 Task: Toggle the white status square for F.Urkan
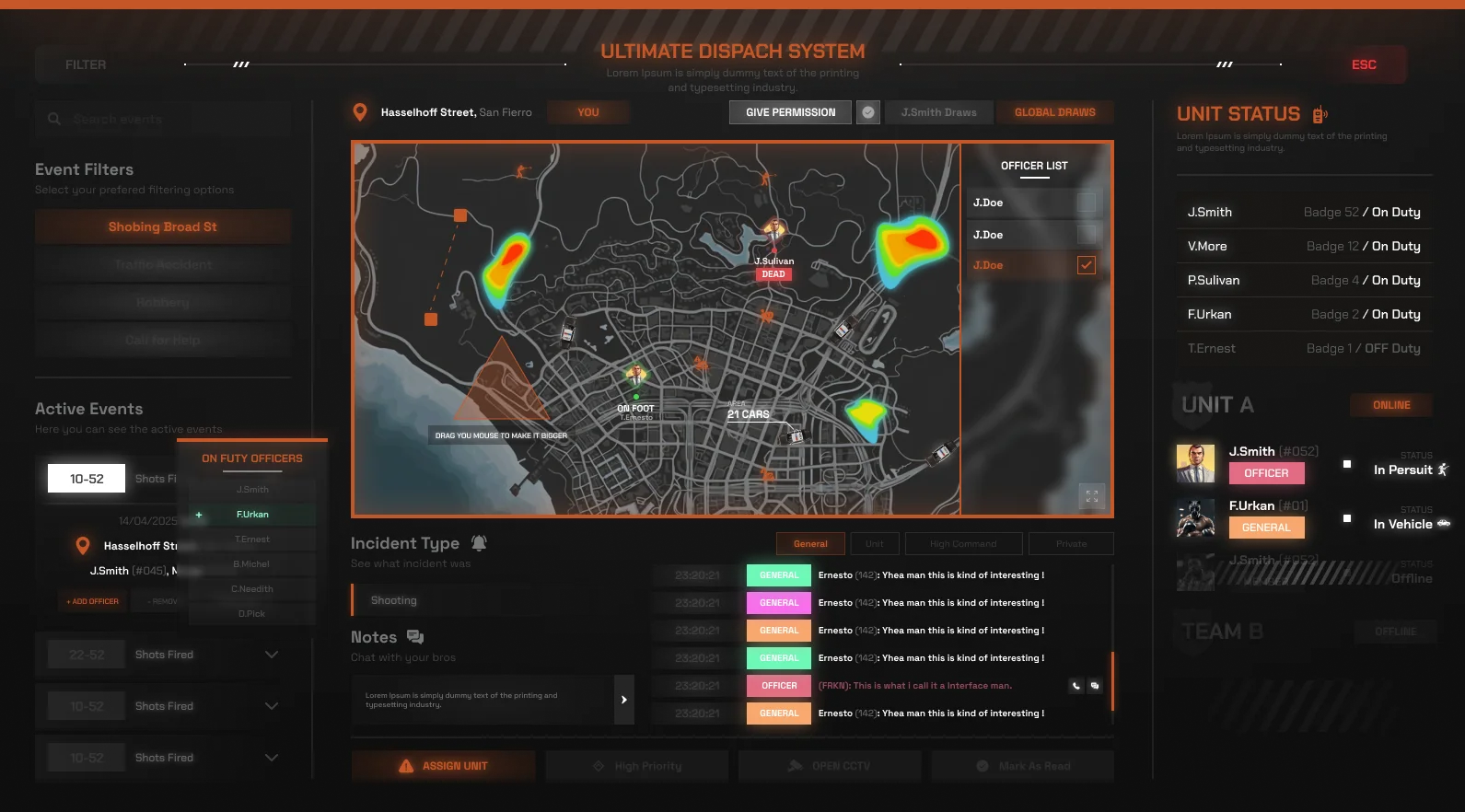pos(1347,518)
